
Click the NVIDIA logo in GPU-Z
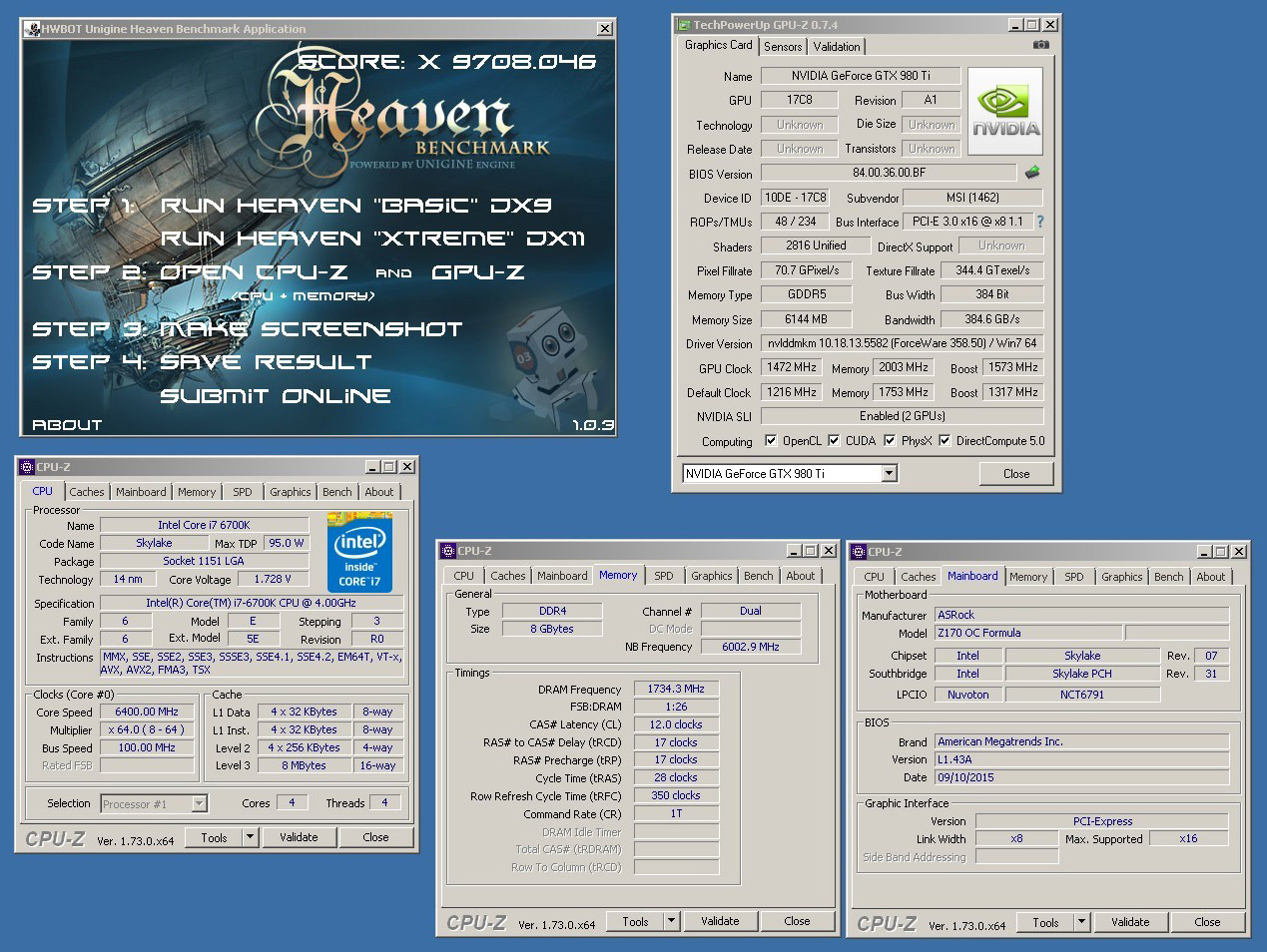pos(1005,111)
